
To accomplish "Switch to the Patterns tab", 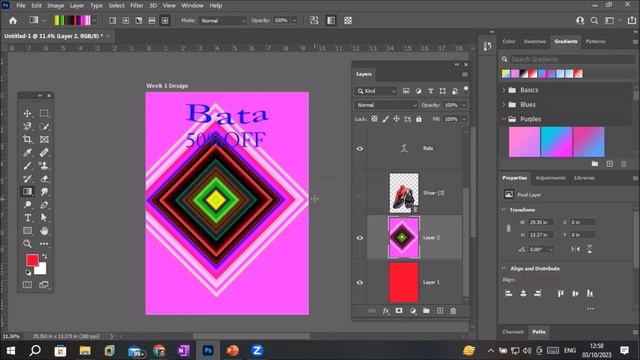I will coord(596,42).
